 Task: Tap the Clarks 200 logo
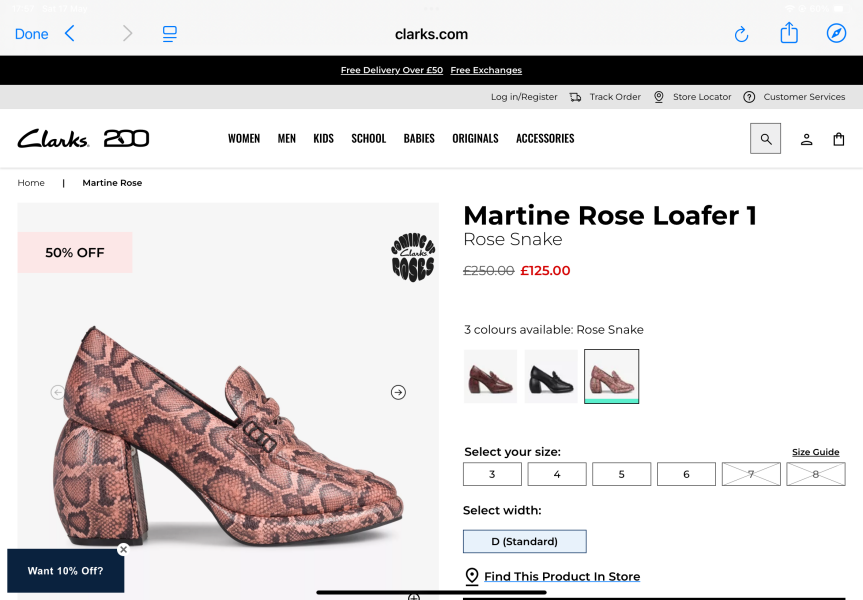[83, 137]
